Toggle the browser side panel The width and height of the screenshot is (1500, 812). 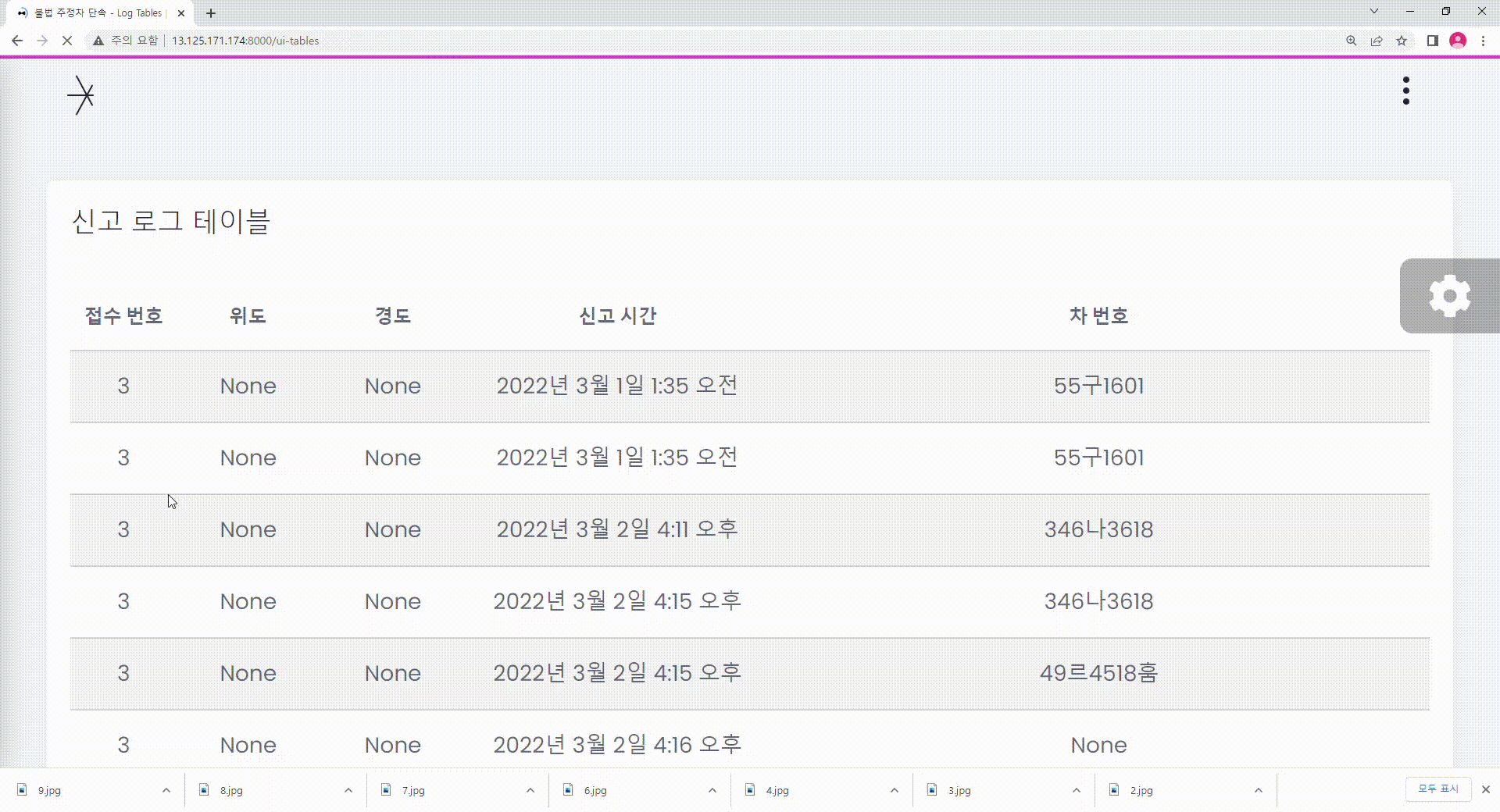[1432, 41]
